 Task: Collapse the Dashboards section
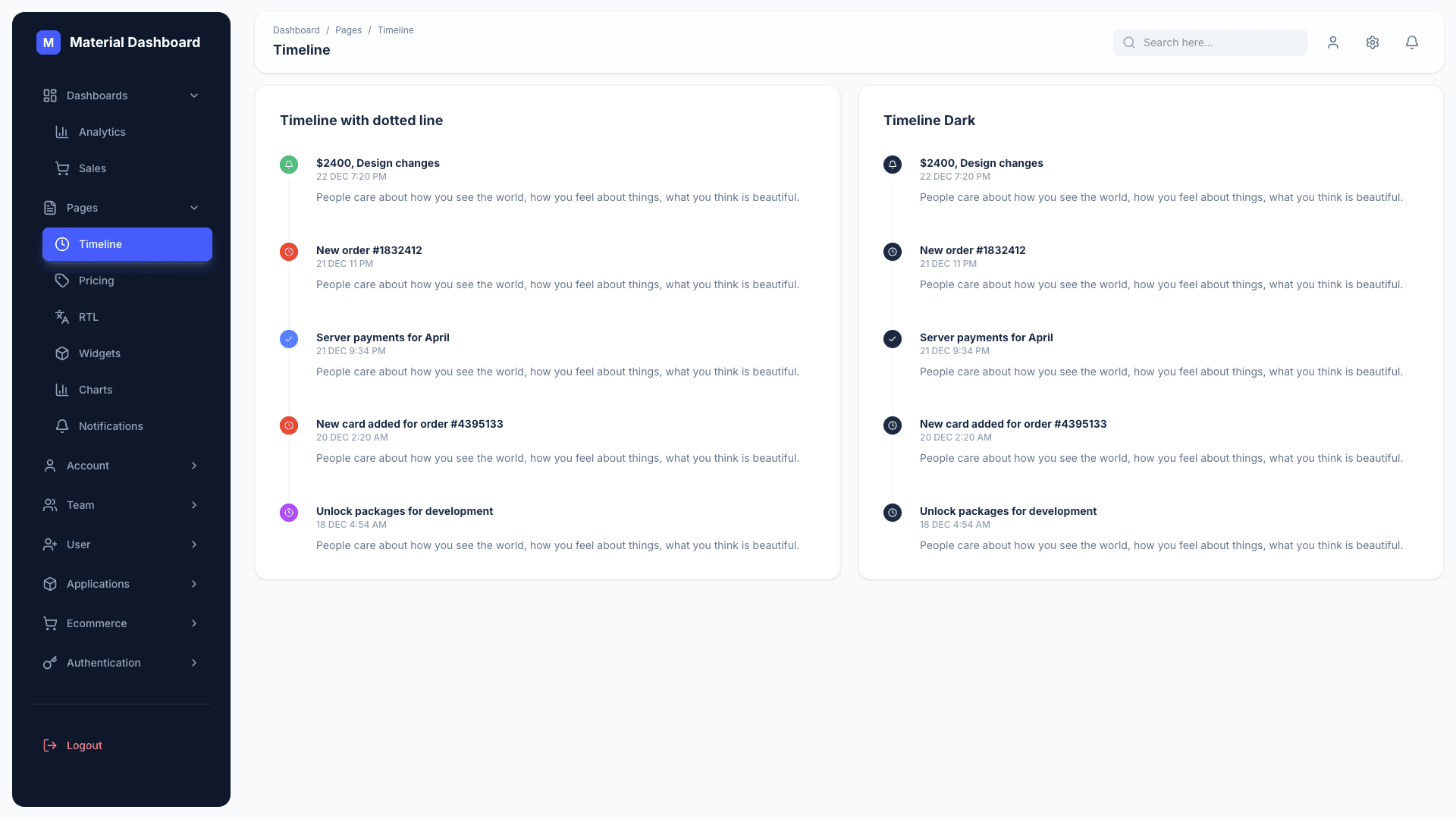coord(194,96)
